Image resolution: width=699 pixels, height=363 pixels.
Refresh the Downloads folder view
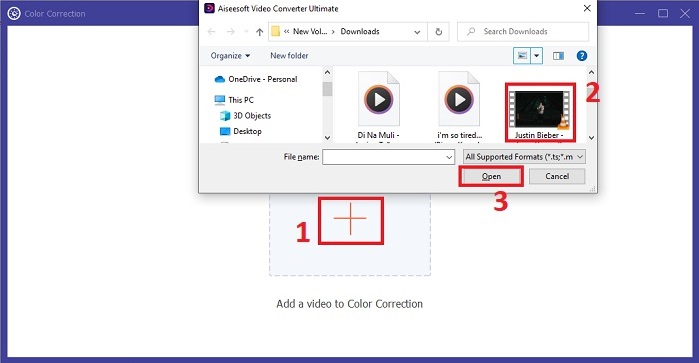439,32
